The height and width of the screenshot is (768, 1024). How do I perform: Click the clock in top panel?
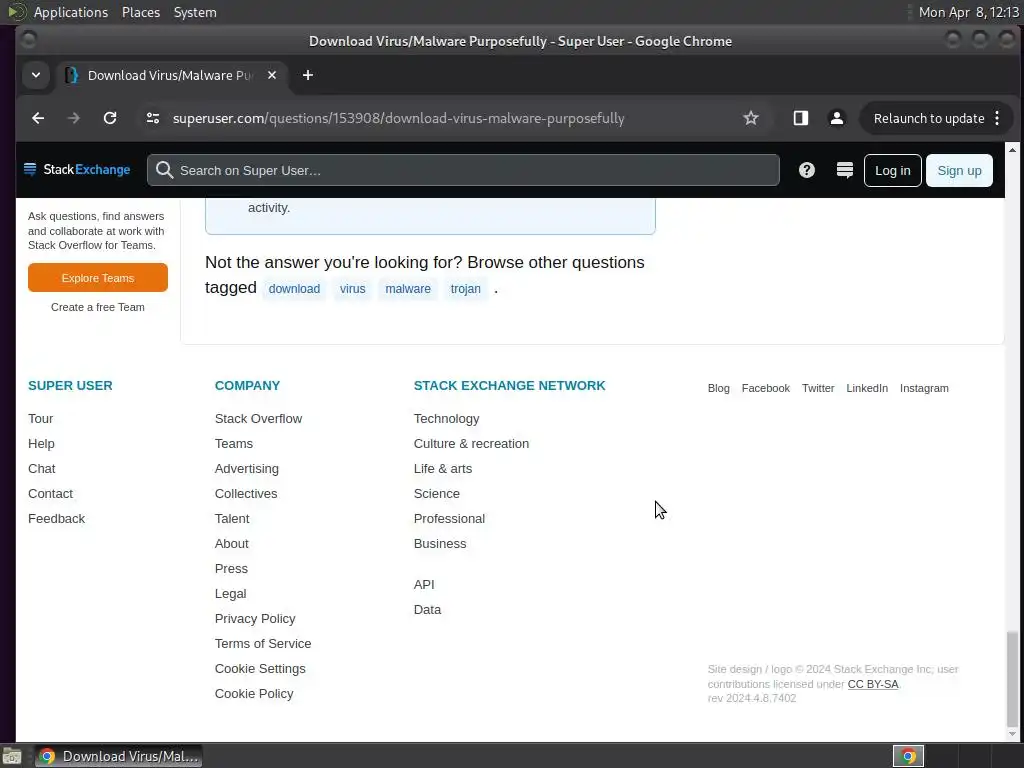968,12
